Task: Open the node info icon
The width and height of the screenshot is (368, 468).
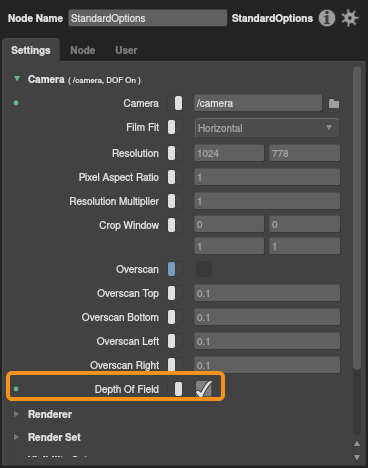Action: coord(327,18)
